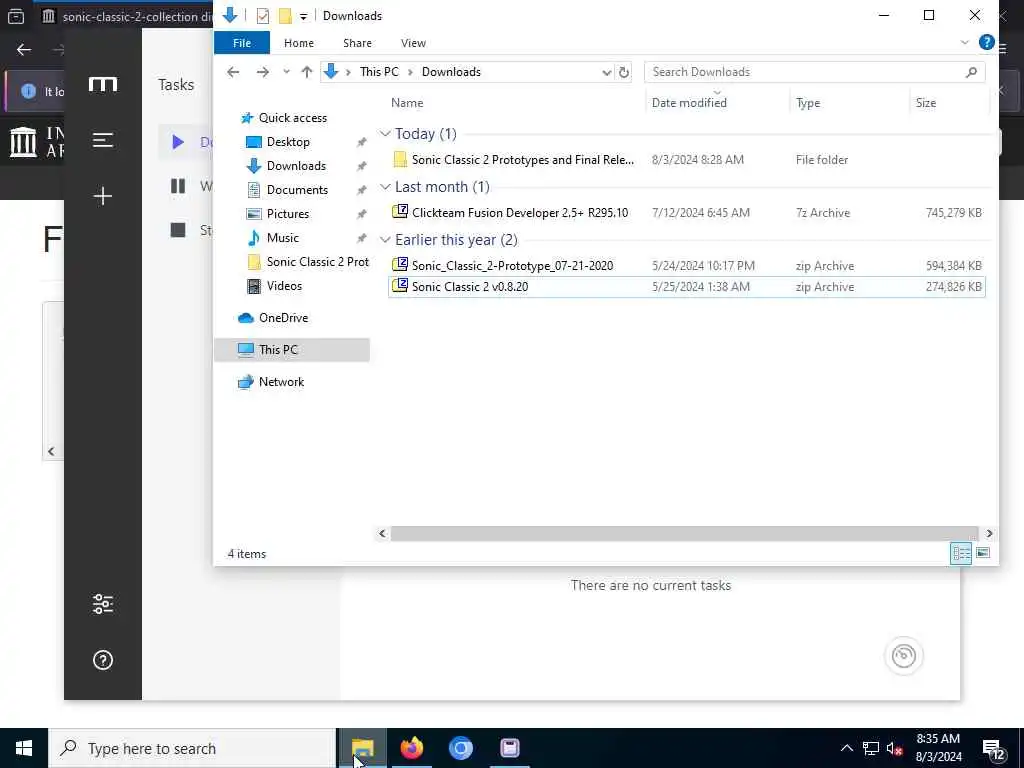Viewport: 1024px width, 768px height.
Task: Click the Properties quick access toolbar icon
Action: click(x=263, y=16)
